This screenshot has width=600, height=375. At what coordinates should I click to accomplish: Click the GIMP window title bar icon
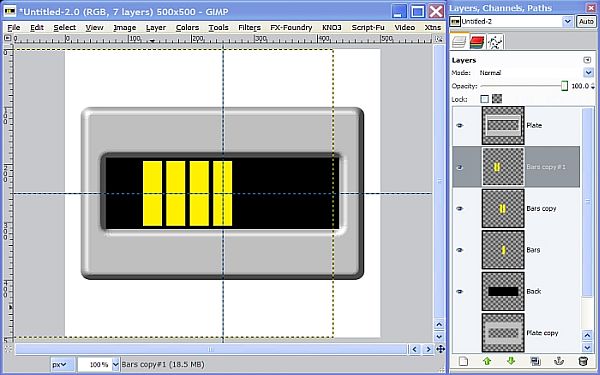[9, 11]
